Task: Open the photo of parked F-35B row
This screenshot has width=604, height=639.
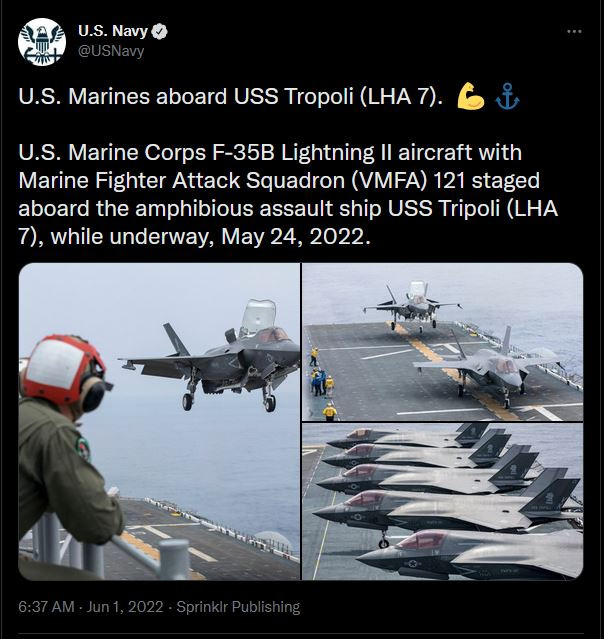Action: tap(443, 502)
